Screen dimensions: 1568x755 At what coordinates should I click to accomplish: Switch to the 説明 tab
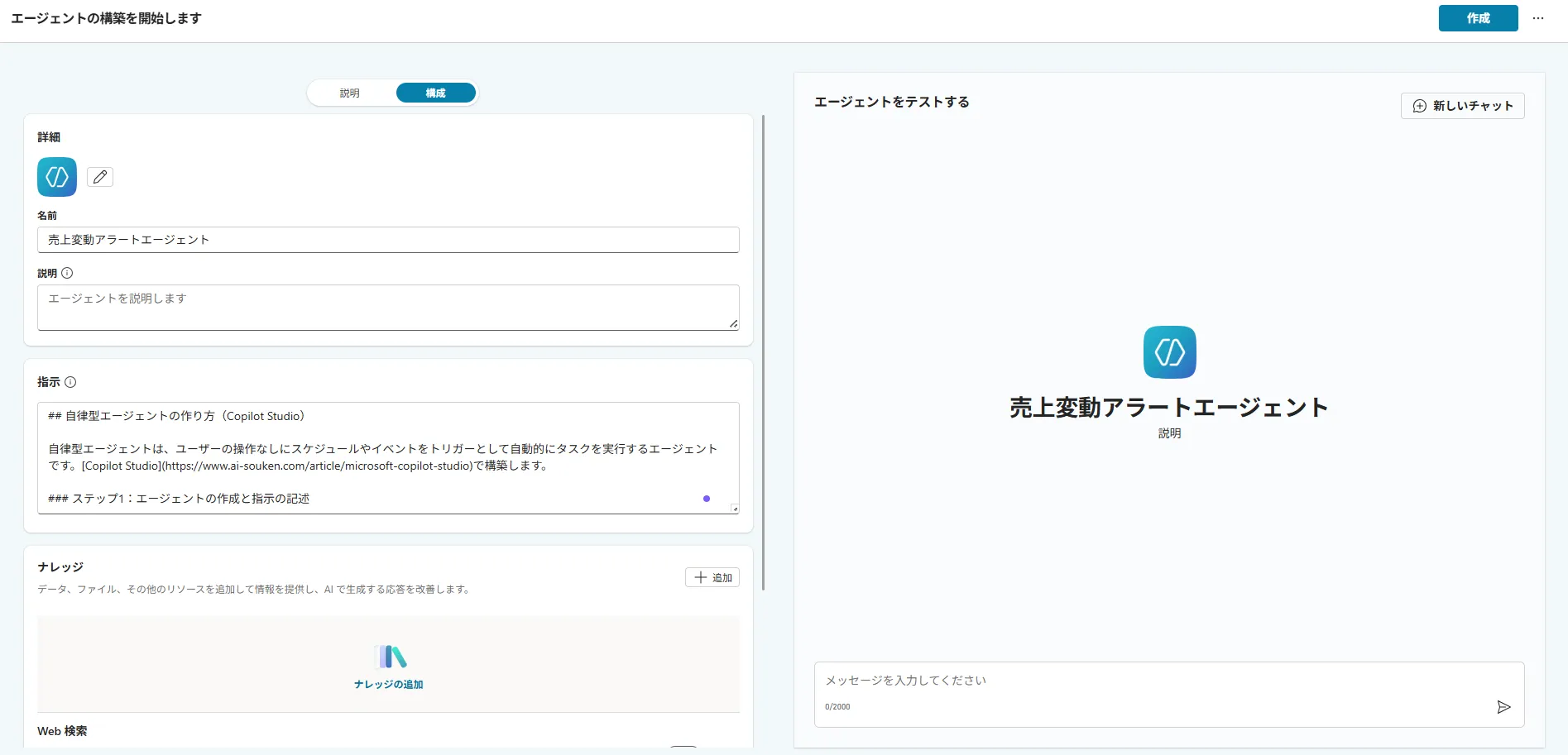click(350, 93)
